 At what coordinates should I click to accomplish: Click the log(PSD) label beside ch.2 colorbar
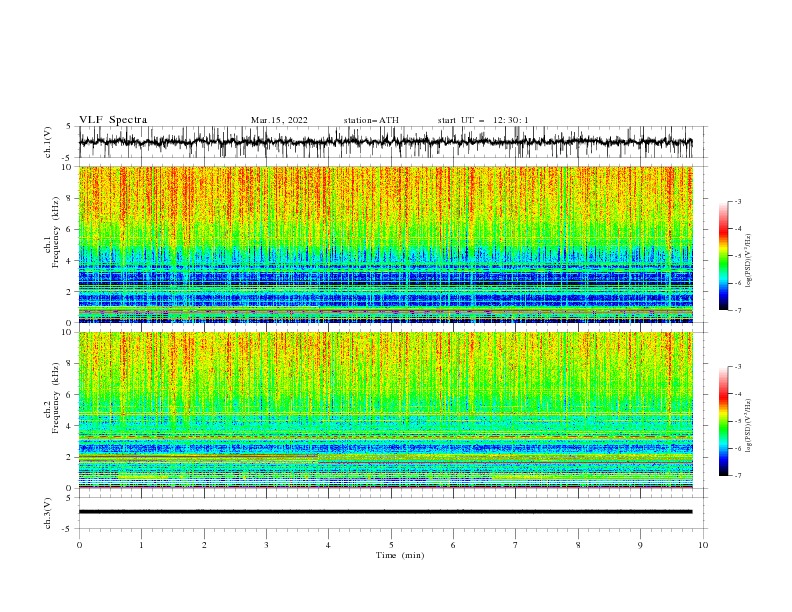(749, 426)
